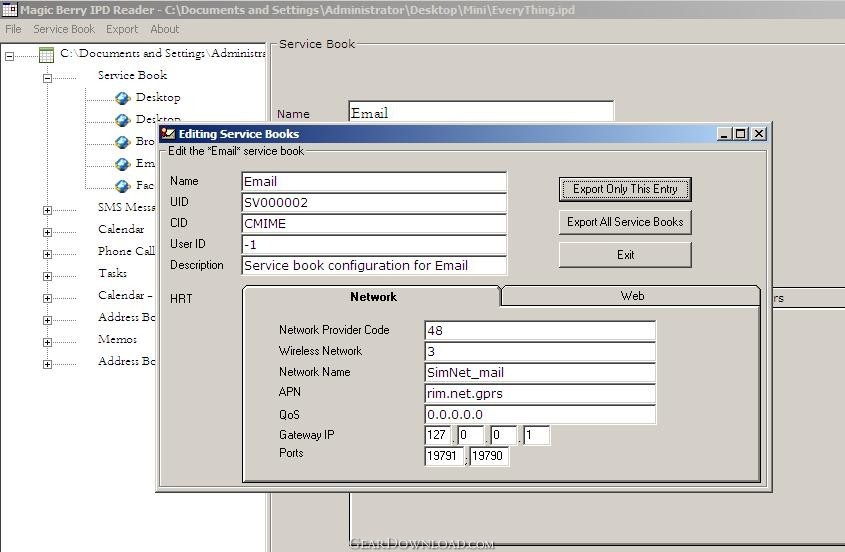This screenshot has width=845, height=552.
Task: Click the Description field
Action: click(x=374, y=266)
